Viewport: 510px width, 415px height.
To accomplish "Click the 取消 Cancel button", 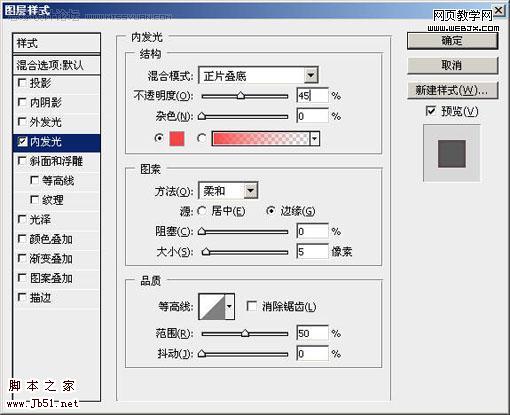I will pos(452,65).
